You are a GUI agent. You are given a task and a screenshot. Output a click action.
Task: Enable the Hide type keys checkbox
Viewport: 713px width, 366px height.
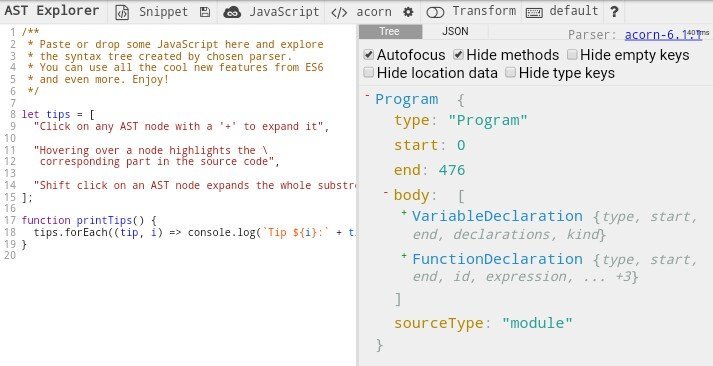coord(511,72)
